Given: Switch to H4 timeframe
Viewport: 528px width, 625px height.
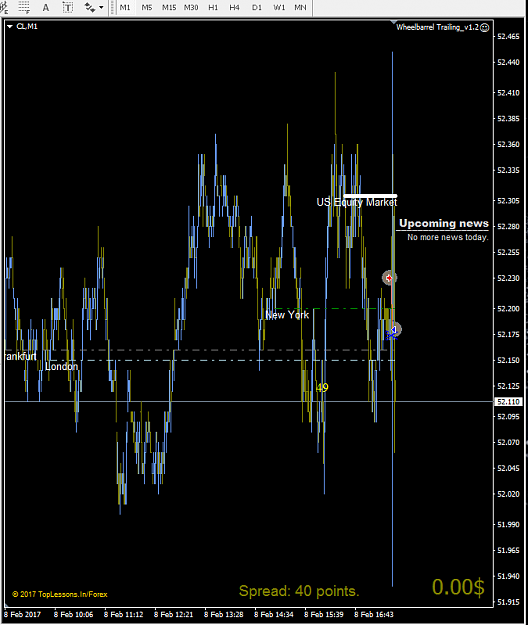Looking at the screenshot, I should (235, 7).
